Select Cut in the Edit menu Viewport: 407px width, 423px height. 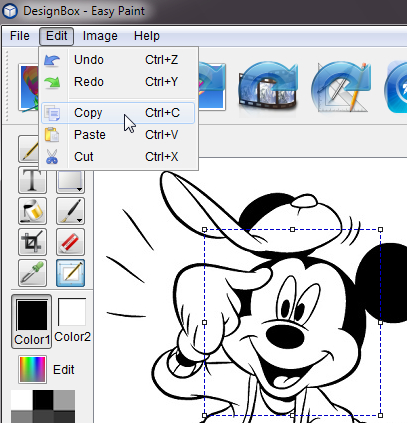point(118,157)
